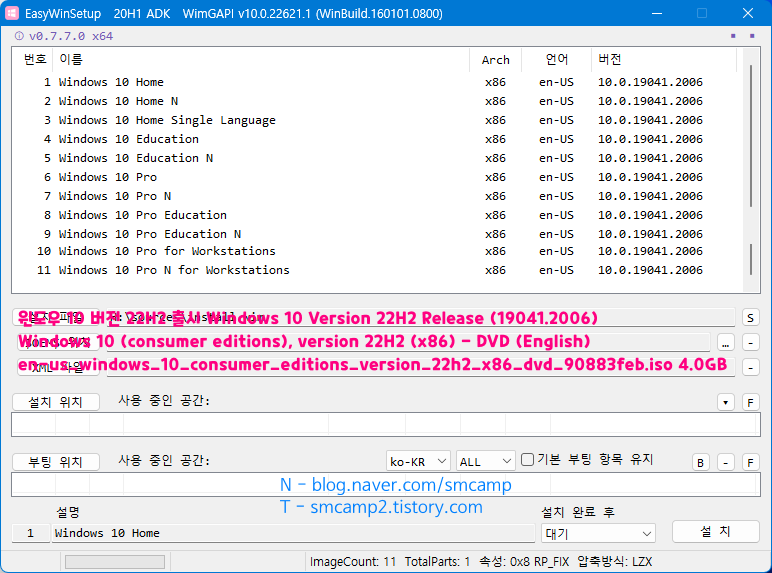Click the progress bar in the status bar

click(115, 562)
